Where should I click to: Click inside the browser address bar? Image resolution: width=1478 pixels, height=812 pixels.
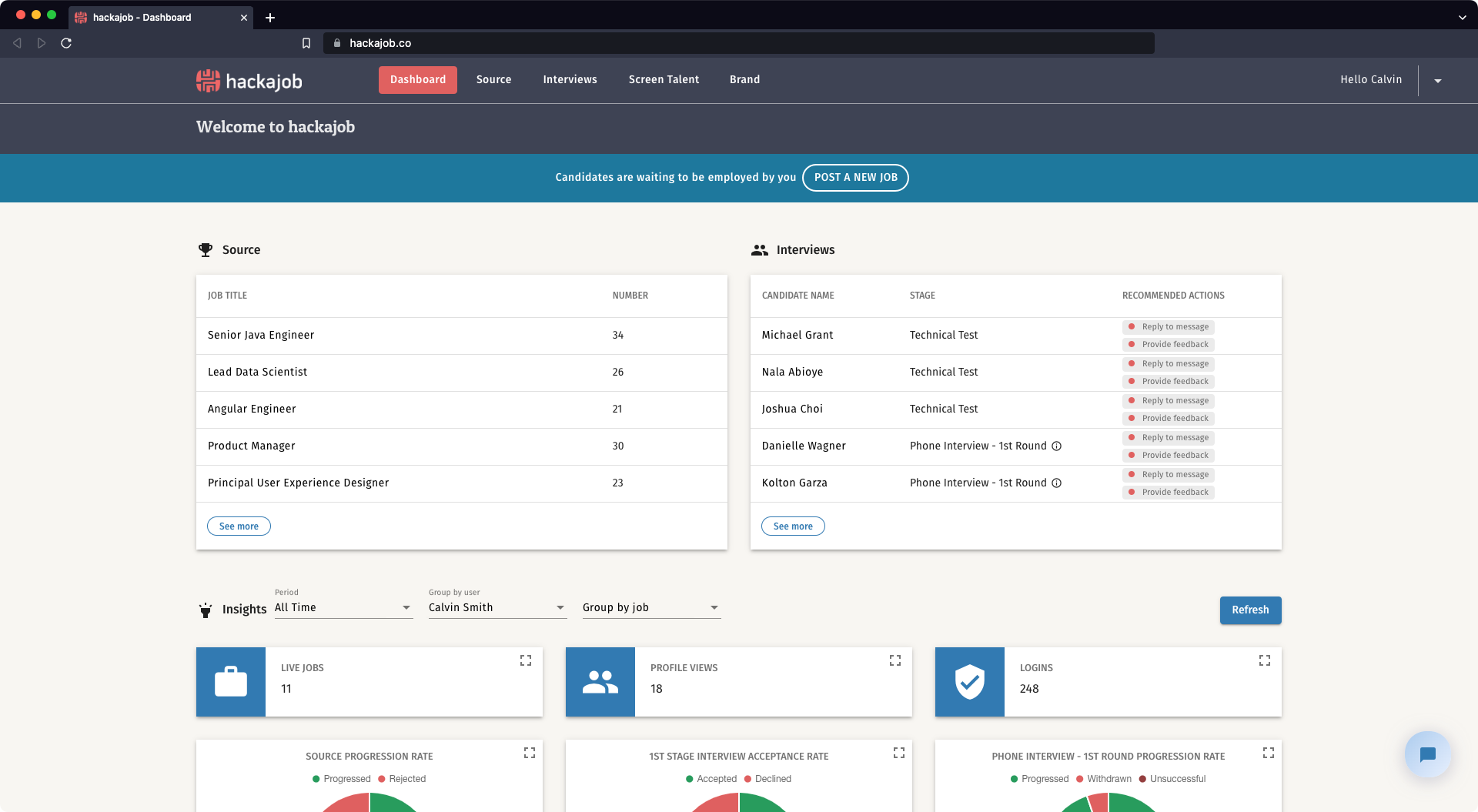739,43
